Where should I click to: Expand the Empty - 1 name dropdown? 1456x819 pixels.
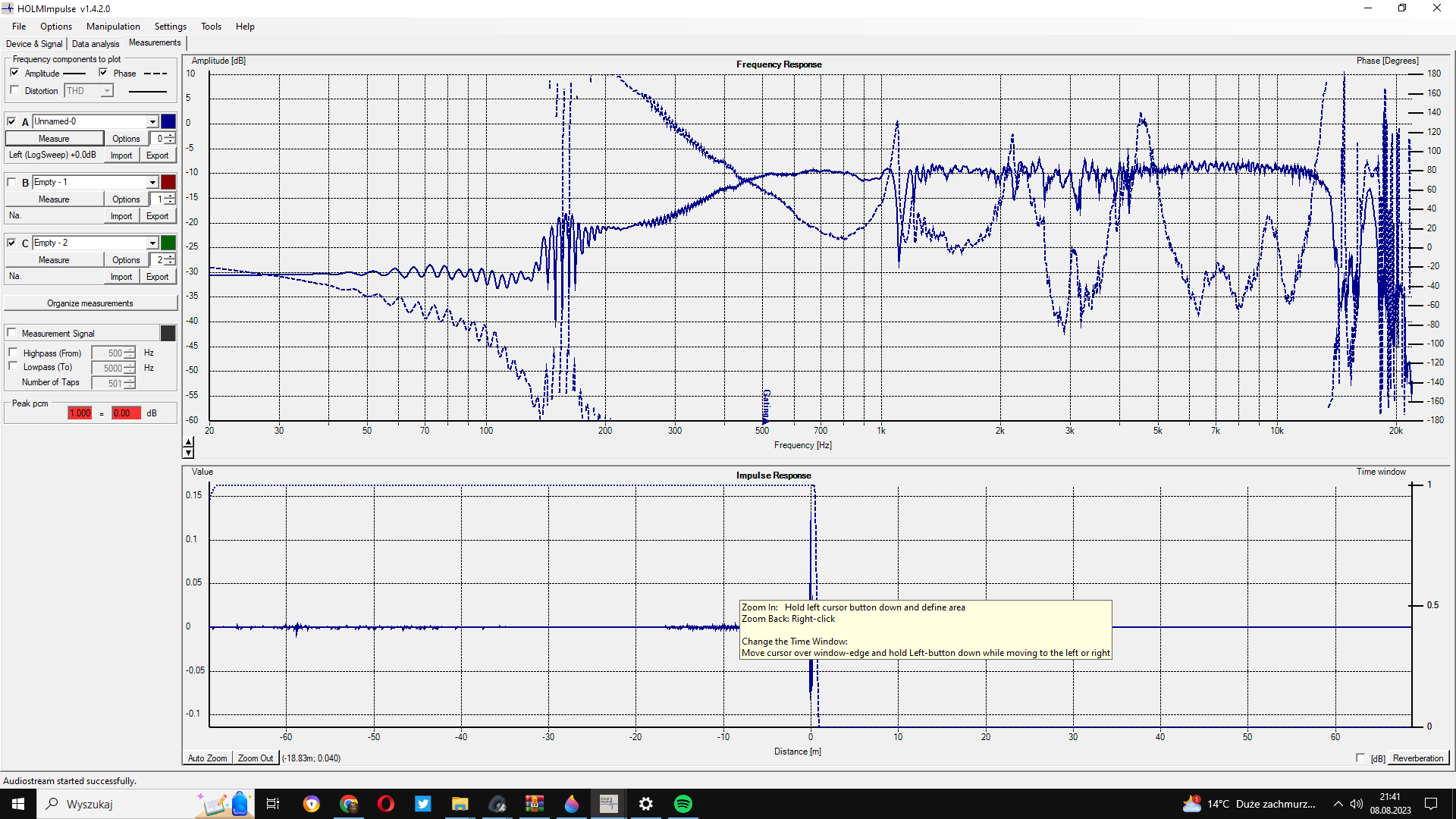[x=152, y=182]
